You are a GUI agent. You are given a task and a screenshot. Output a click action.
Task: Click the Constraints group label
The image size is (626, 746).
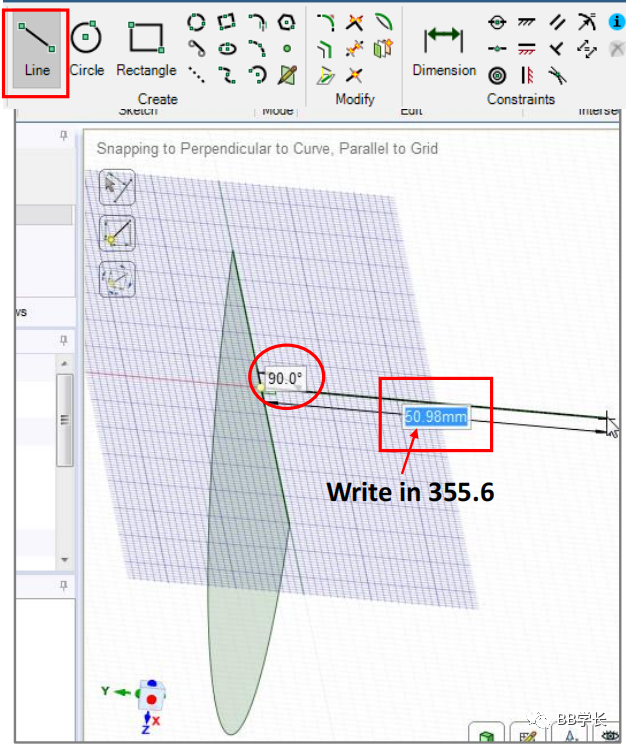(521, 99)
